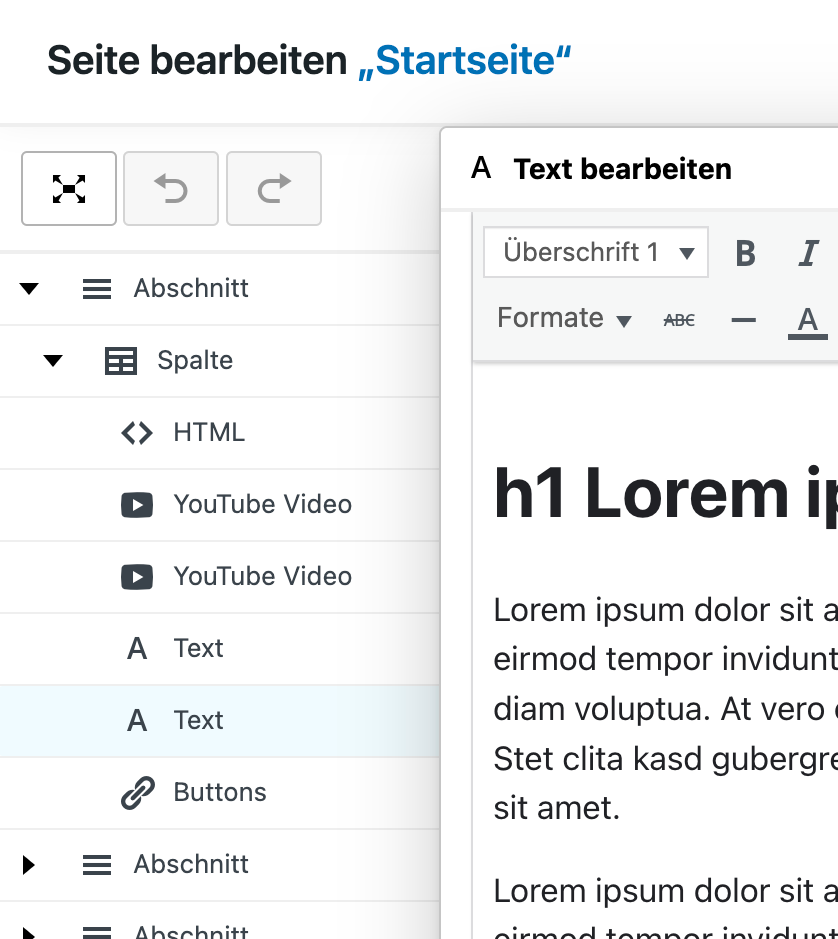Select the Buttons element in the tree

[x=219, y=793]
